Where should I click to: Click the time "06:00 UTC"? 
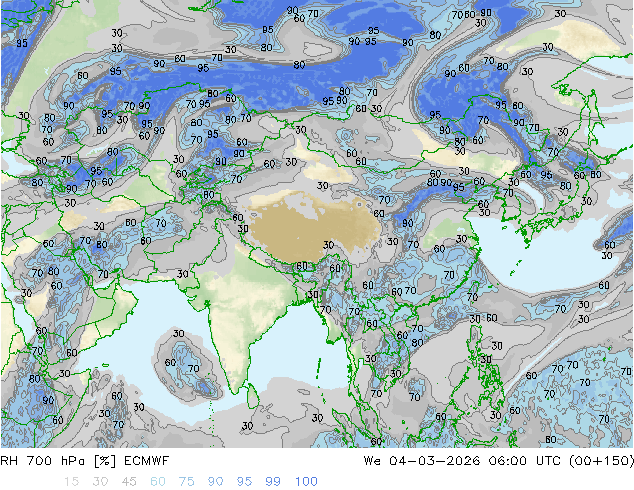pos(524,460)
